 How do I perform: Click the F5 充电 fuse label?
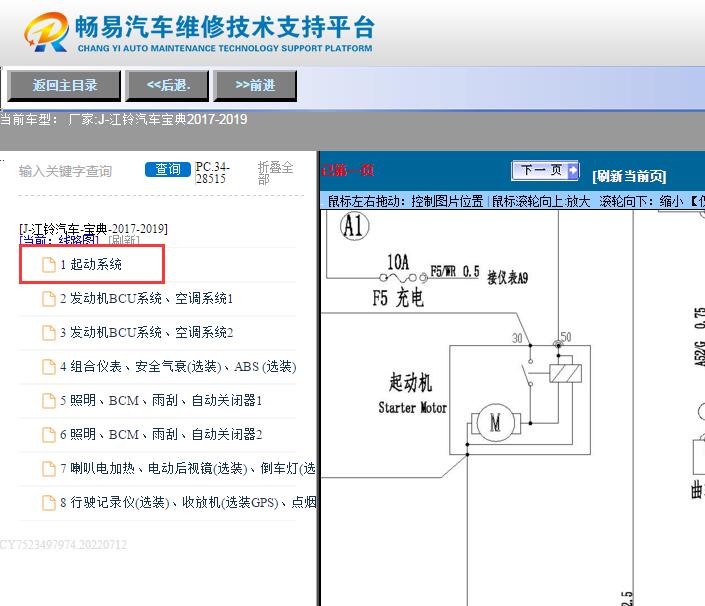coord(398,298)
